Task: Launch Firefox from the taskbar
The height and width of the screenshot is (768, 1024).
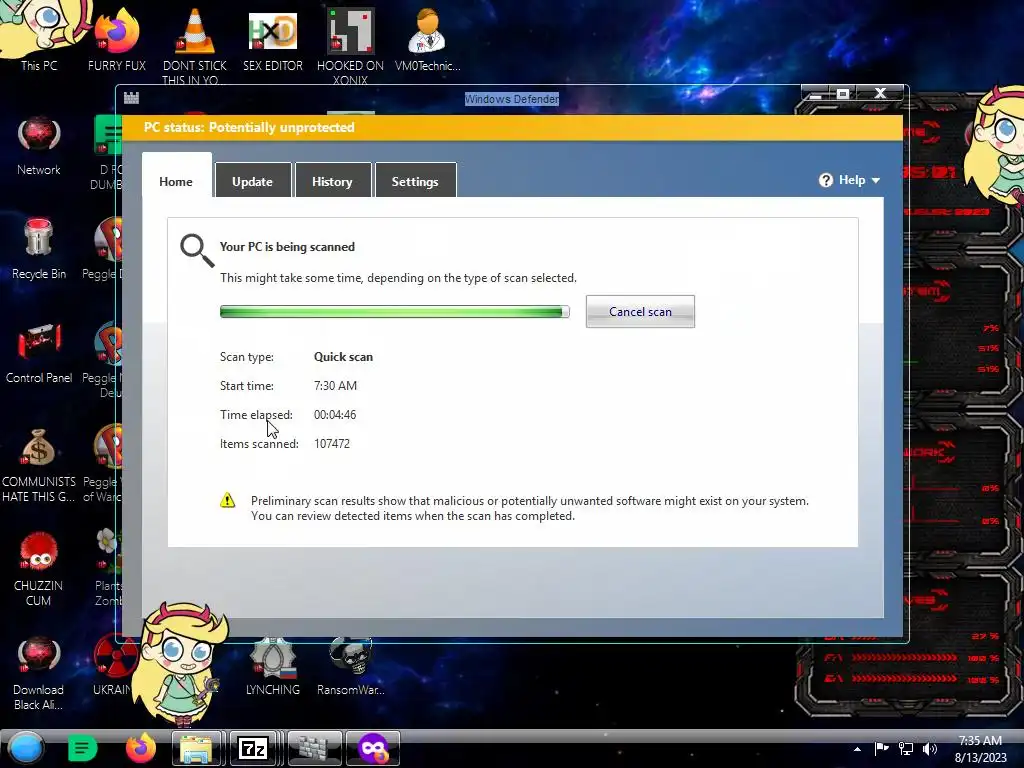Action: [x=140, y=748]
